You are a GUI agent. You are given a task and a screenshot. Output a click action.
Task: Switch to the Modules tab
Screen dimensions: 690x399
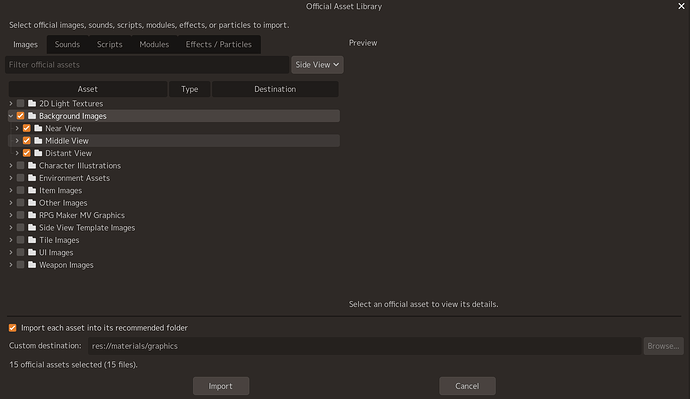pos(154,44)
